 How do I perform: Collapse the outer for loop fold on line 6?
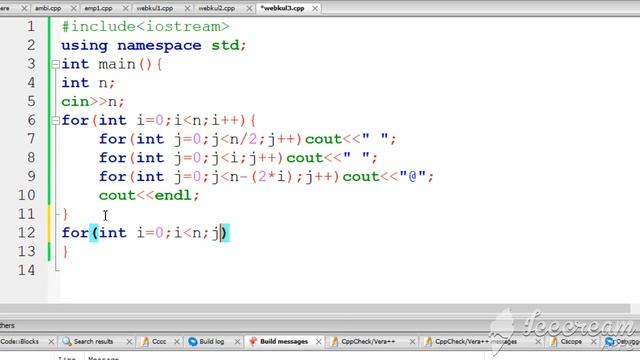point(56,120)
